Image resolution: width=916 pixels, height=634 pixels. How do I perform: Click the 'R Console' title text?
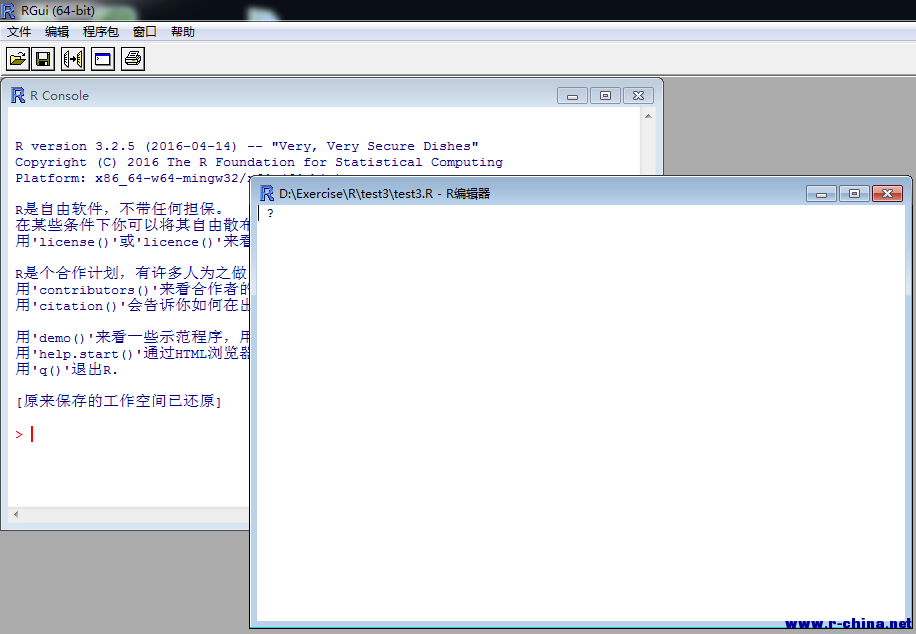60,96
